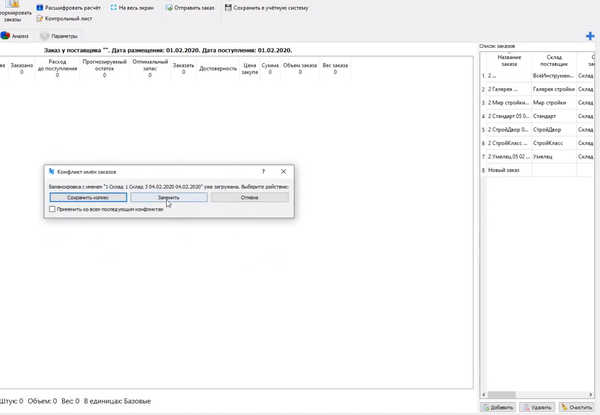The width and height of the screenshot is (600, 415).
Task: Click Удалить button below order list
Action: tap(537, 407)
